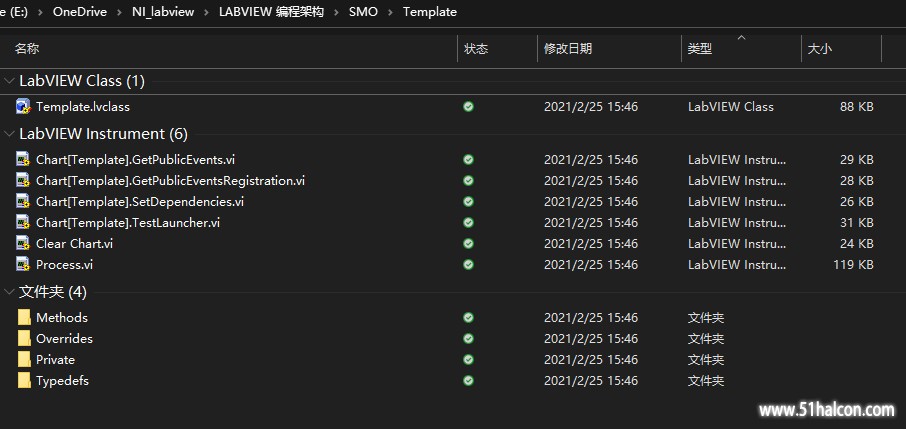The height and width of the screenshot is (429, 906).
Task: Select Chart[Template].GetPublicEventsRegistration.vi file name
Action: pos(170,180)
